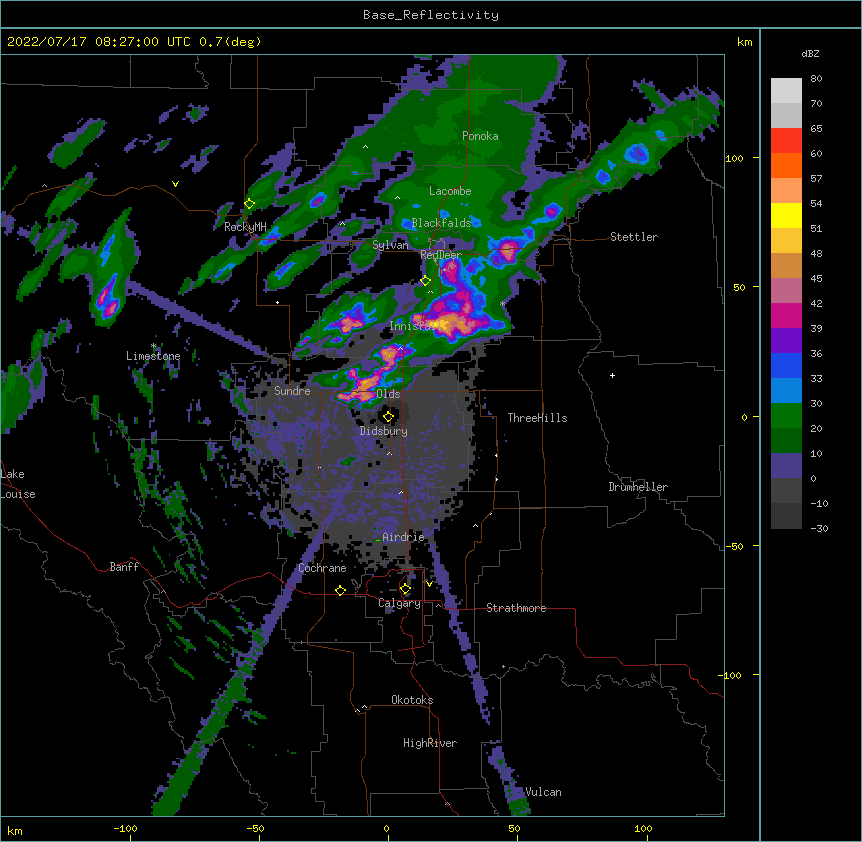Image resolution: width=862 pixels, height=842 pixels.
Task: Select the Airdrie map label
Action: tap(404, 537)
